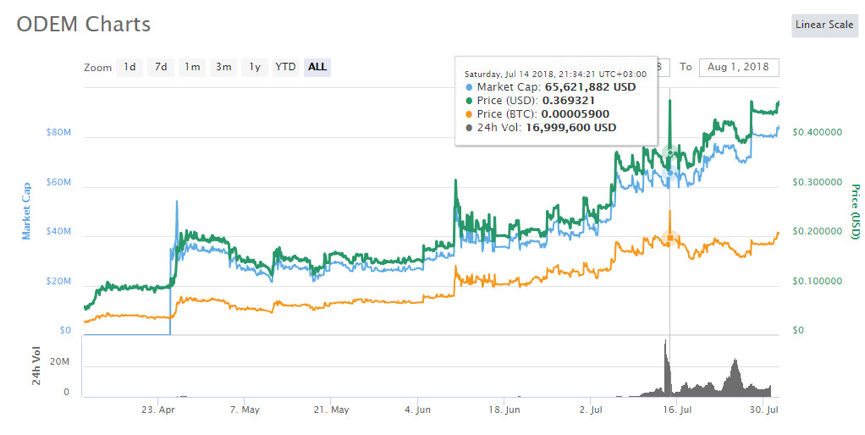Image resolution: width=865 pixels, height=435 pixels.
Task: Click the Price (USD) axis label
Action: click(855, 212)
